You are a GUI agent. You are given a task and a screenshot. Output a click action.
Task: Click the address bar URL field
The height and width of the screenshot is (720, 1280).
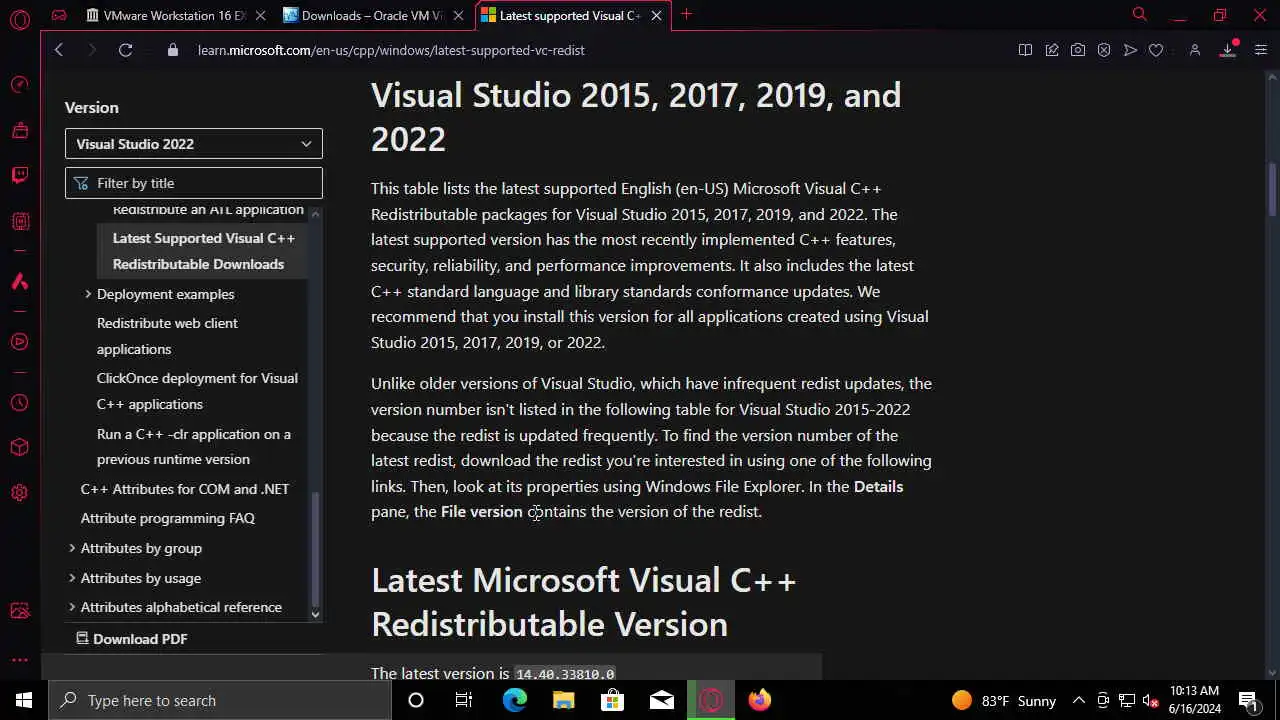[391, 50]
